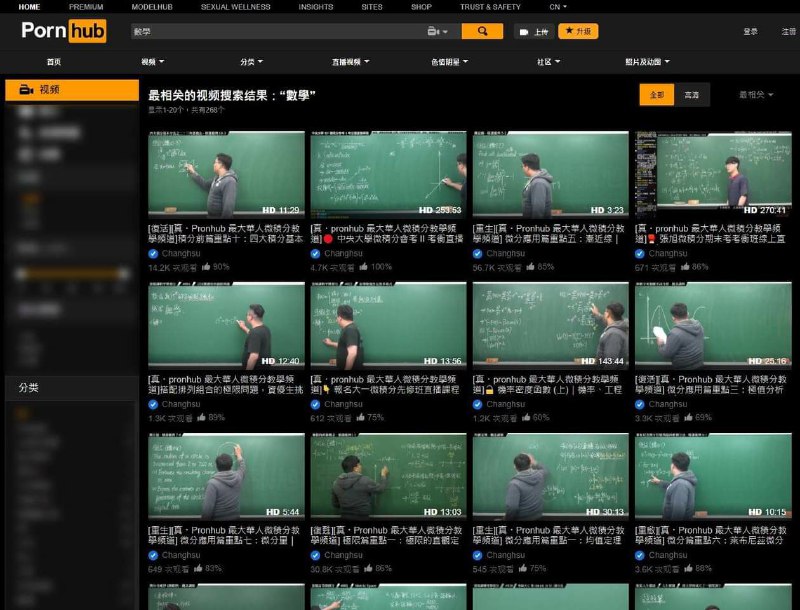Image resolution: width=800 pixels, height=610 pixels.
Task: Click the thumbs-up icon next to the 85% rating
Action: coord(530,266)
